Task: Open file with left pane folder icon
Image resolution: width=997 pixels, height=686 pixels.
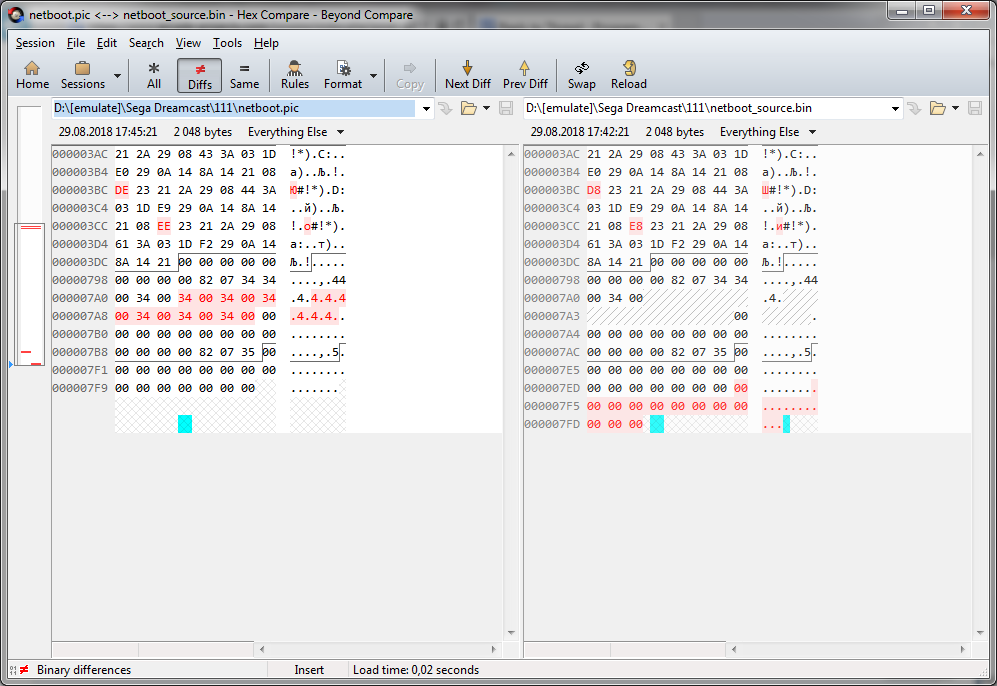Action: point(469,109)
